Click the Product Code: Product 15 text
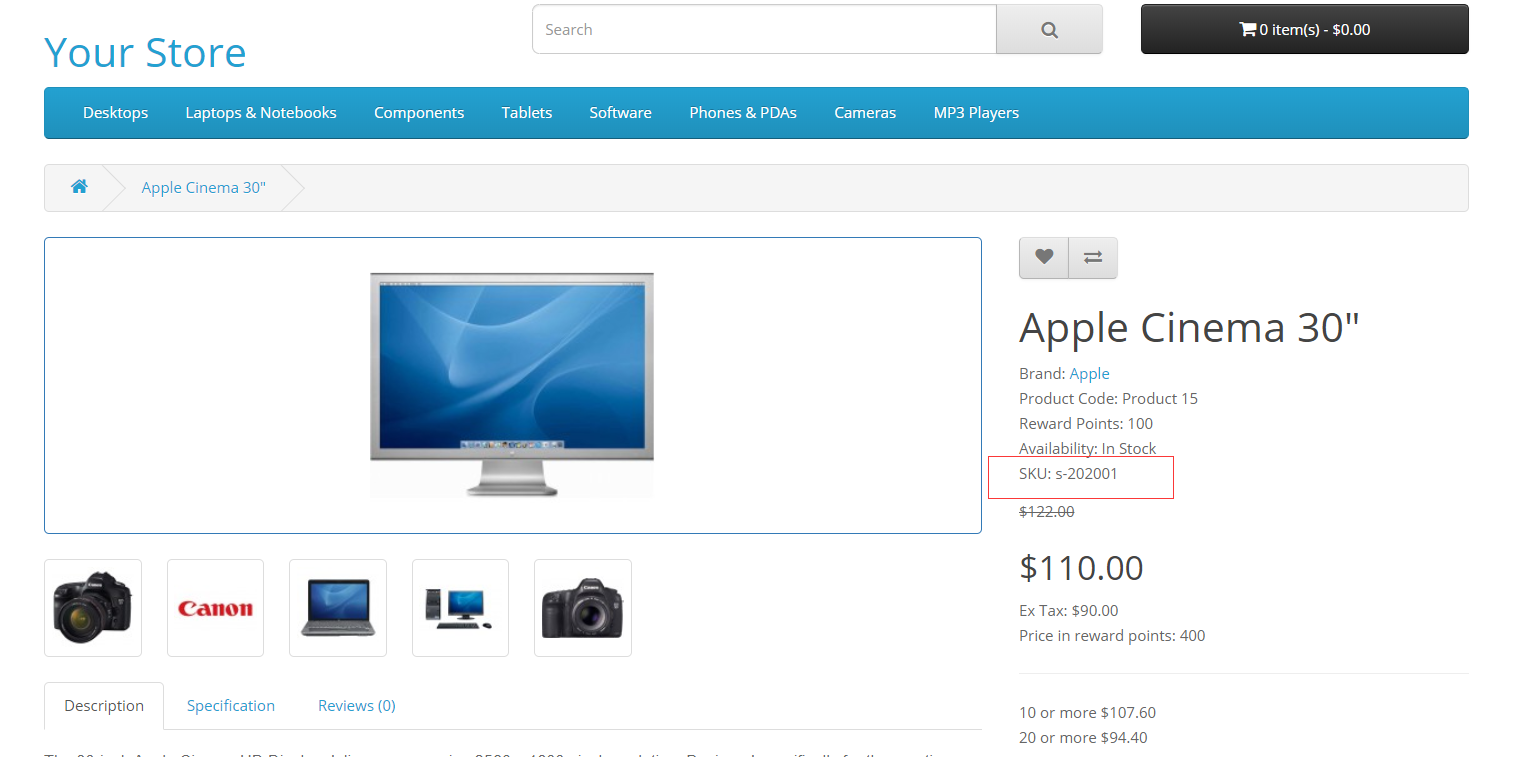 tap(1108, 399)
